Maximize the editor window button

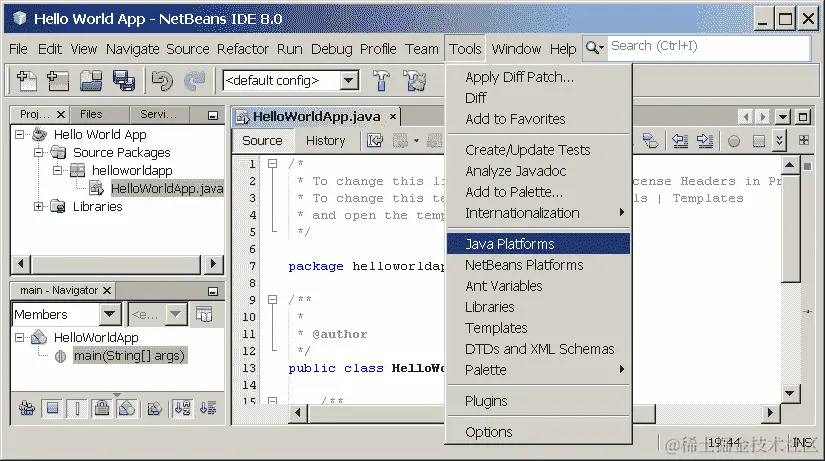[x=803, y=117]
